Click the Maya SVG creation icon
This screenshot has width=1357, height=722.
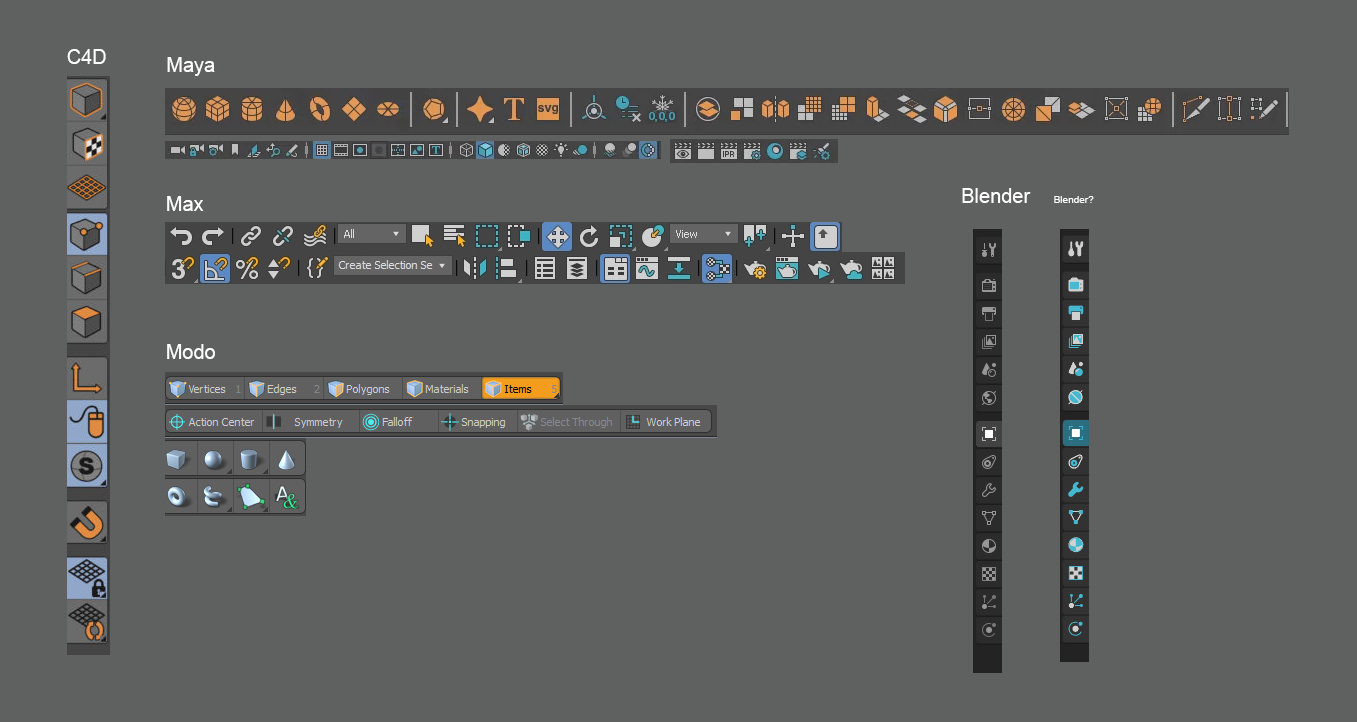coord(548,109)
